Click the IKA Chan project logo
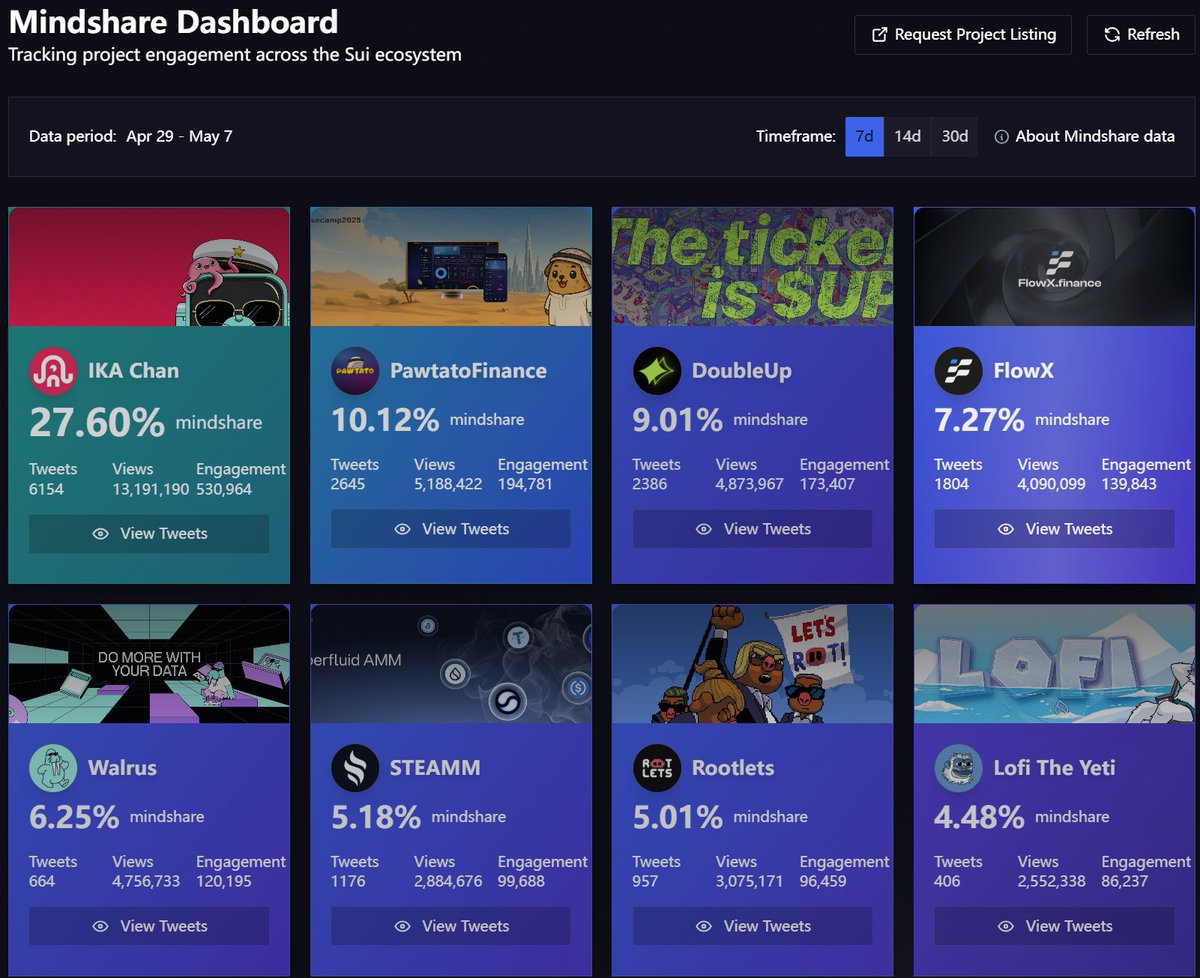The height and width of the screenshot is (978, 1200). point(53,371)
